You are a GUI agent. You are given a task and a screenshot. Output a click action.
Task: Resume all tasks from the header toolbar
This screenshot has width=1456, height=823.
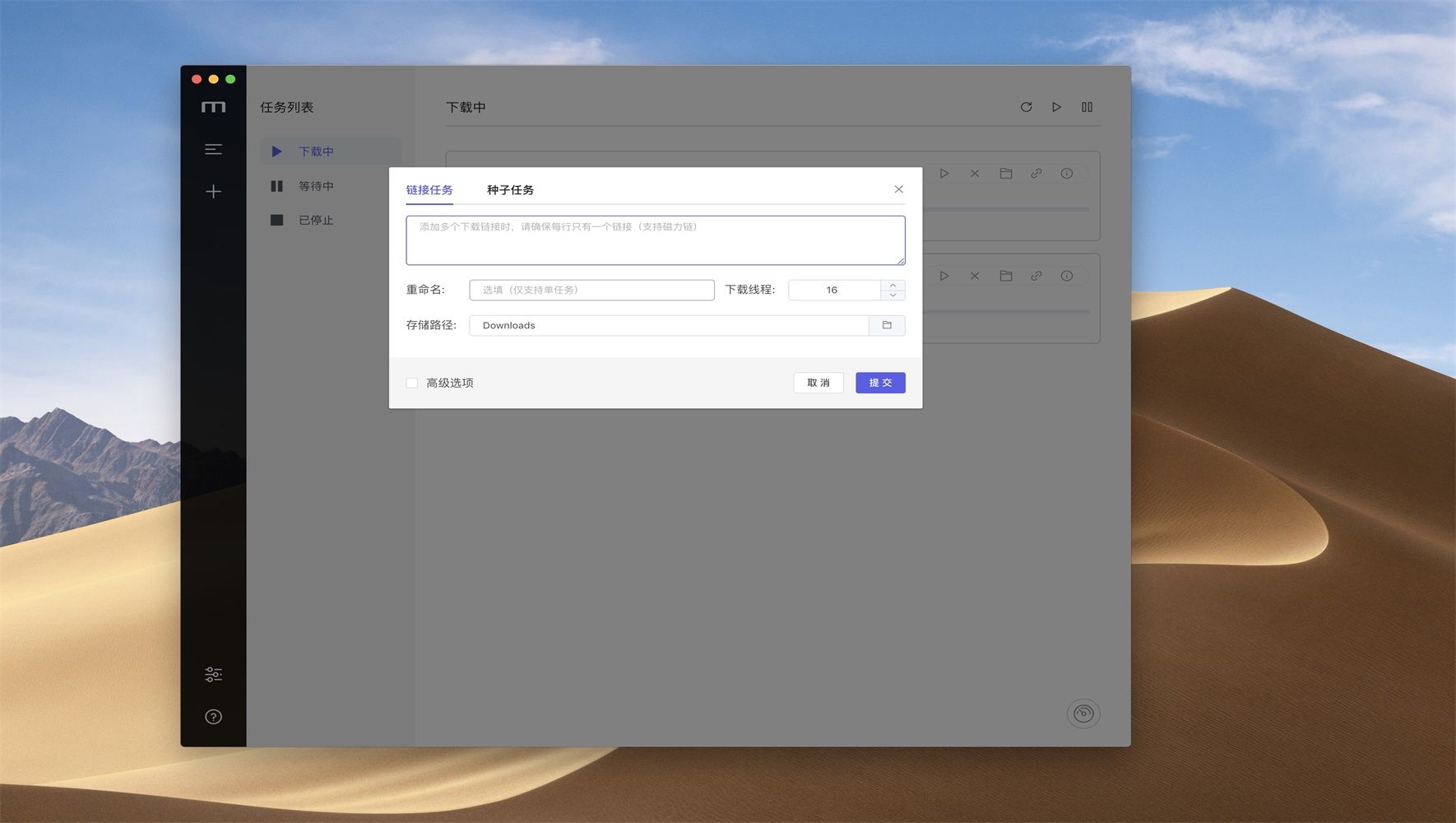click(x=1056, y=107)
